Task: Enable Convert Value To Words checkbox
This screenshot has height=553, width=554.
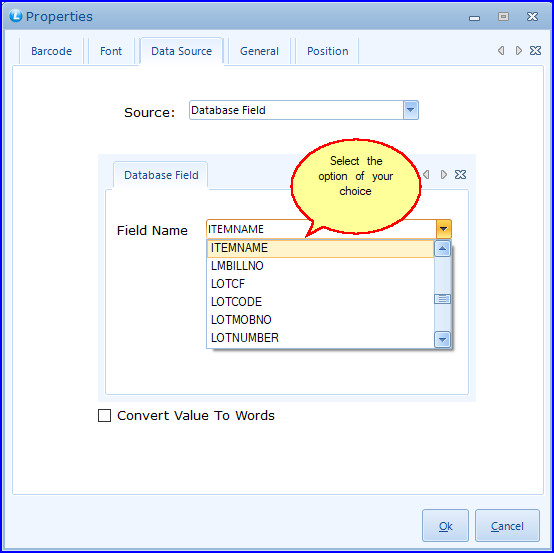Action: coord(104,416)
